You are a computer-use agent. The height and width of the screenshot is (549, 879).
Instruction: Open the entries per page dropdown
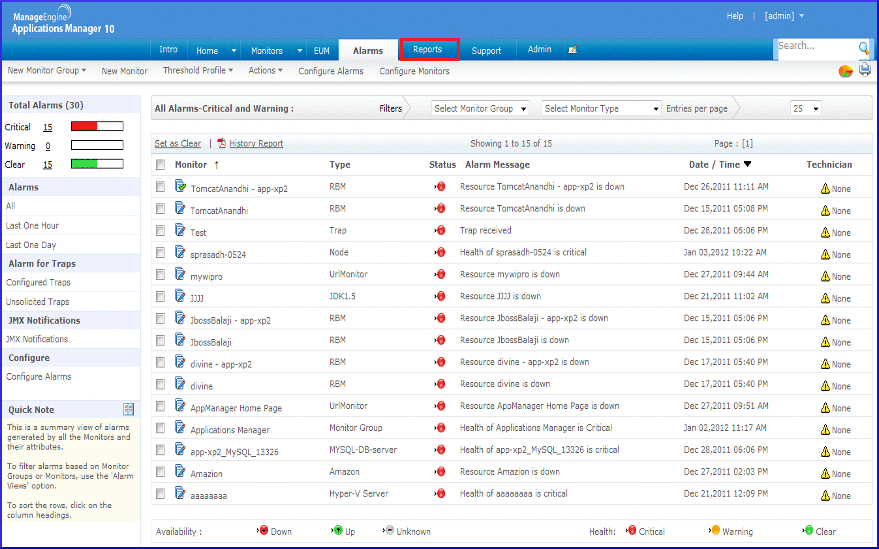[806, 108]
